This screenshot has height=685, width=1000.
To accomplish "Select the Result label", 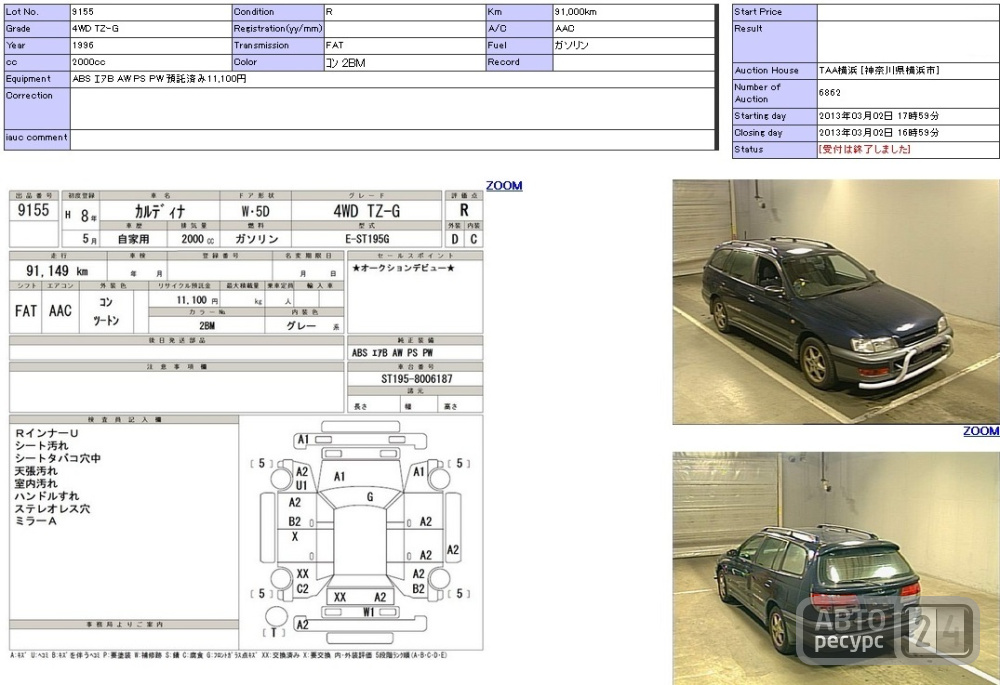I will (748, 29).
